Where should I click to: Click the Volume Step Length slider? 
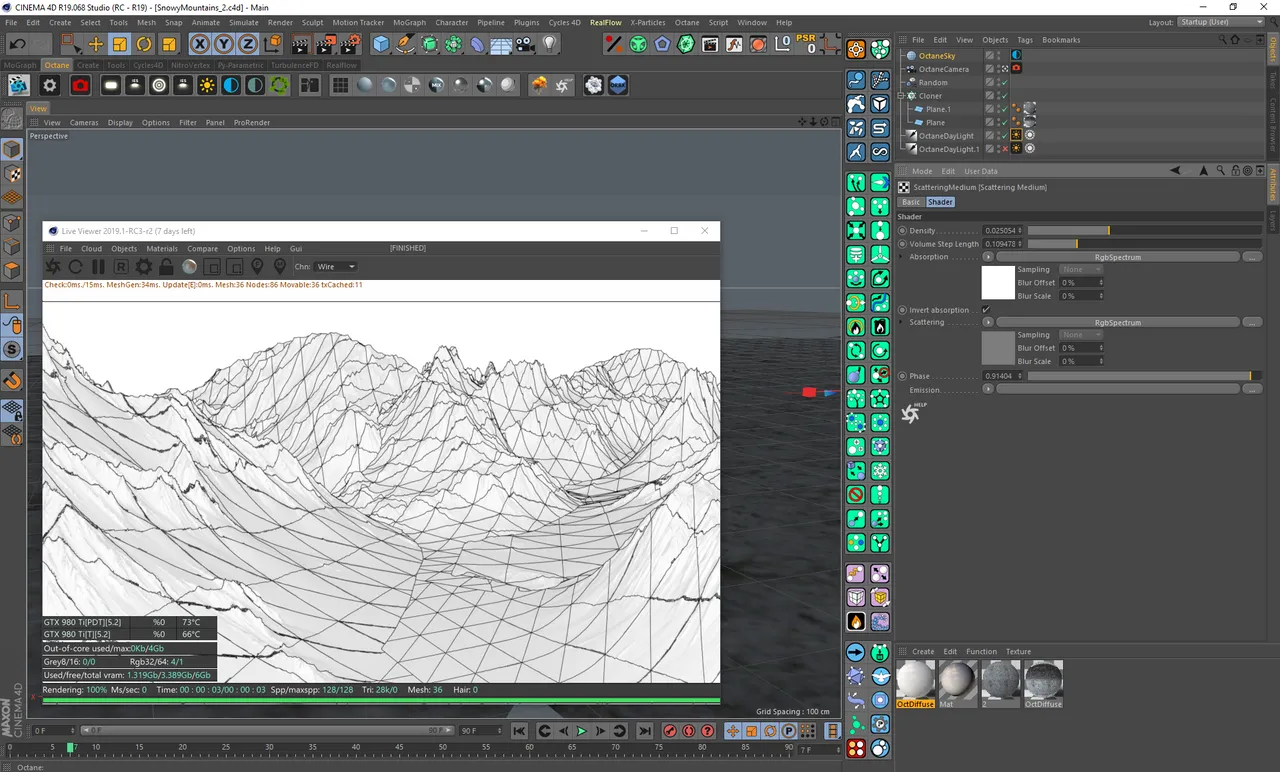click(x=1145, y=244)
